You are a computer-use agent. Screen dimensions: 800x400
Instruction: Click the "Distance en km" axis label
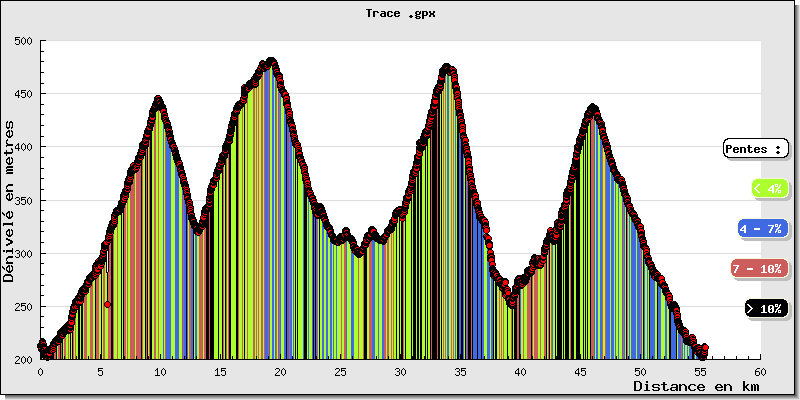pyautogui.click(x=694, y=386)
